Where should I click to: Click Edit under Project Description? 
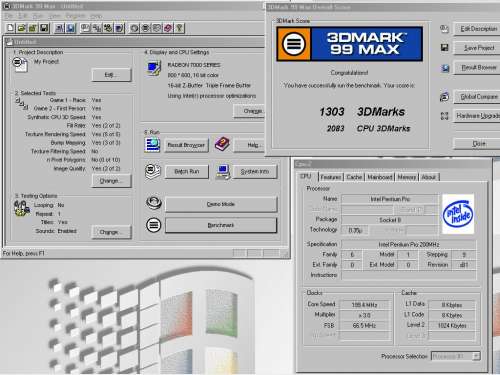click(x=111, y=75)
